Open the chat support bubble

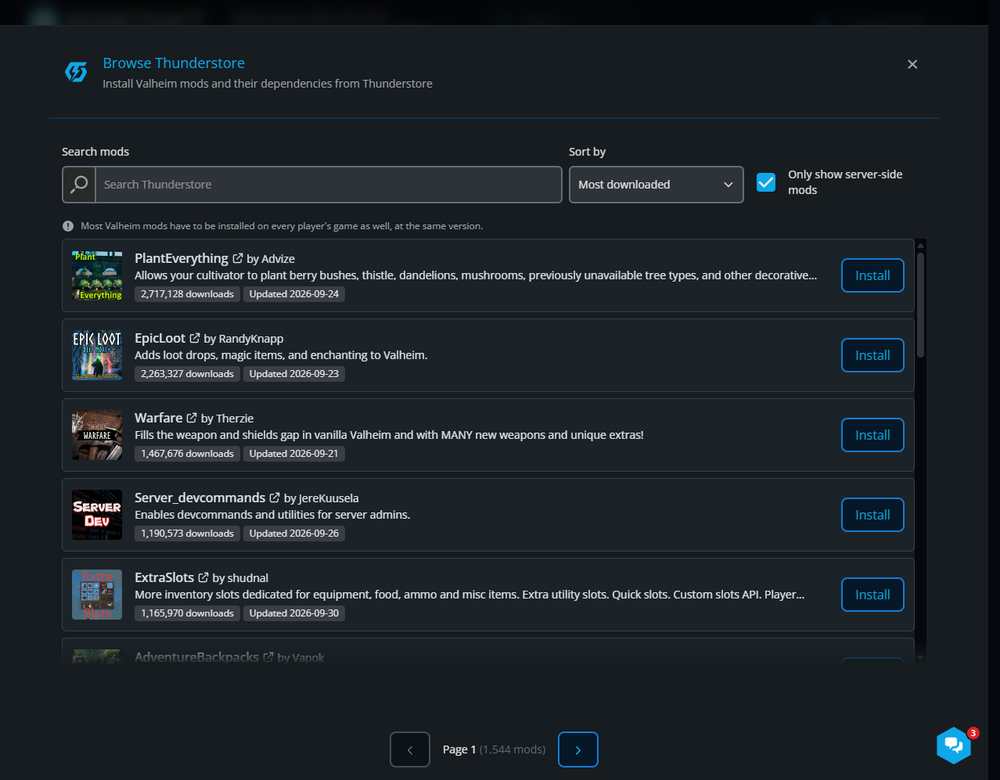coord(953,744)
